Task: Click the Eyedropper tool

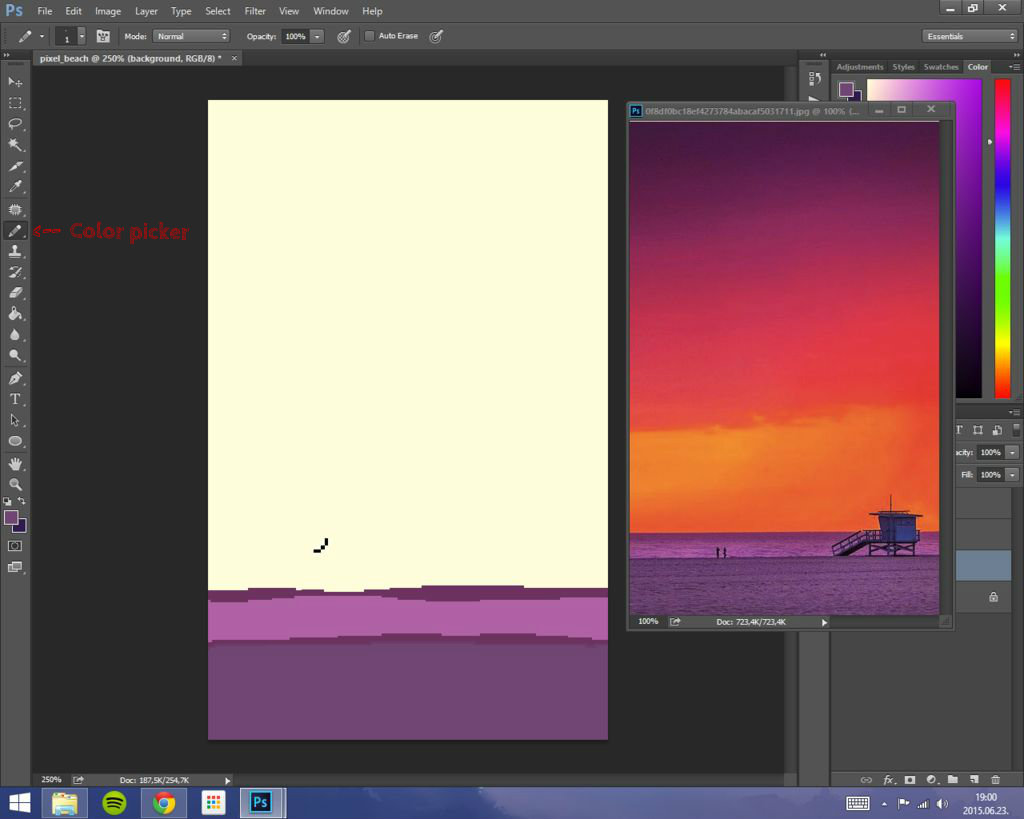Action: (15, 187)
